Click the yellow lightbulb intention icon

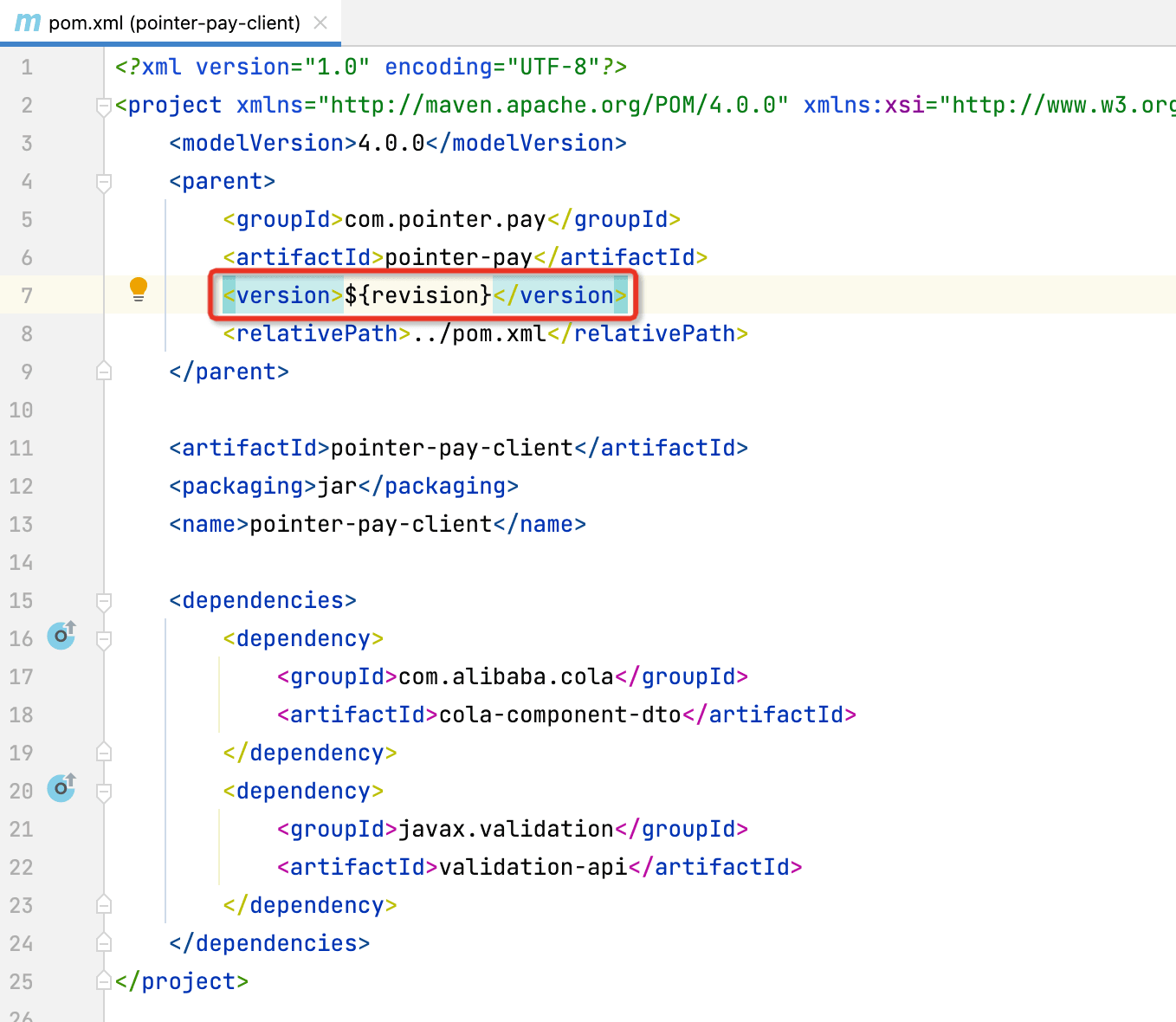(139, 289)
